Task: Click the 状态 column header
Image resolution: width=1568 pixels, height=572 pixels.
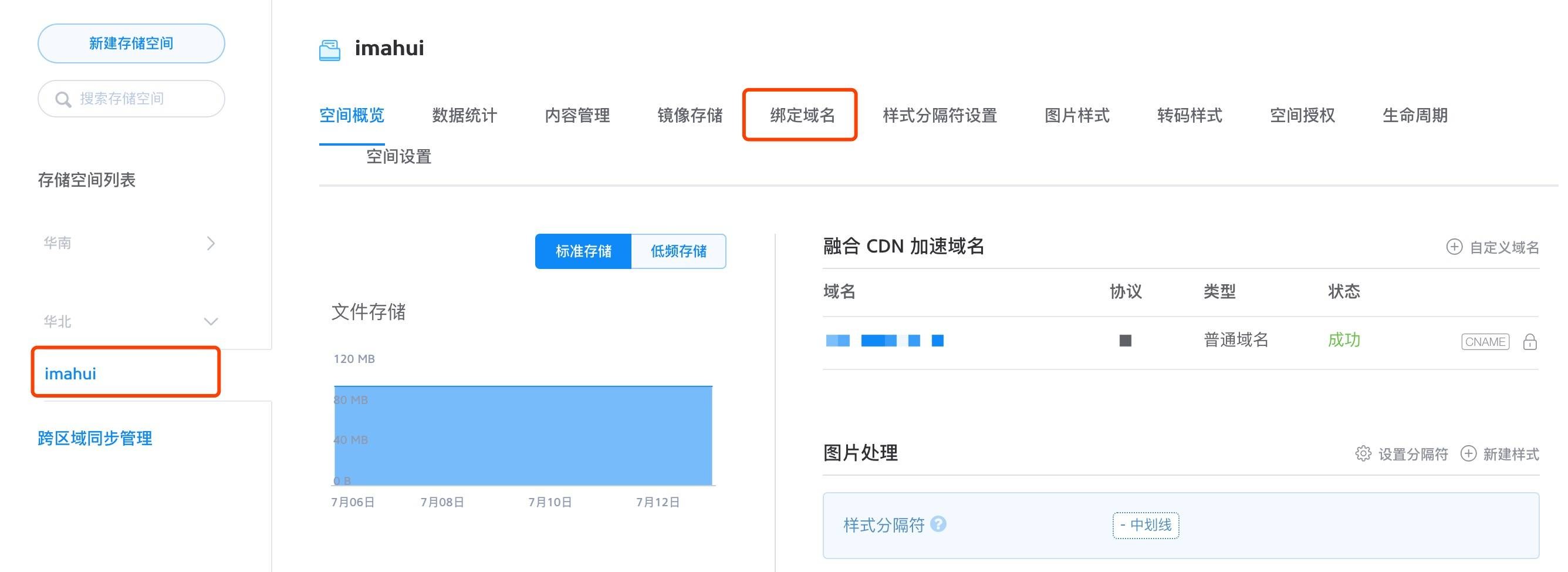Action: pos(1344,292)
